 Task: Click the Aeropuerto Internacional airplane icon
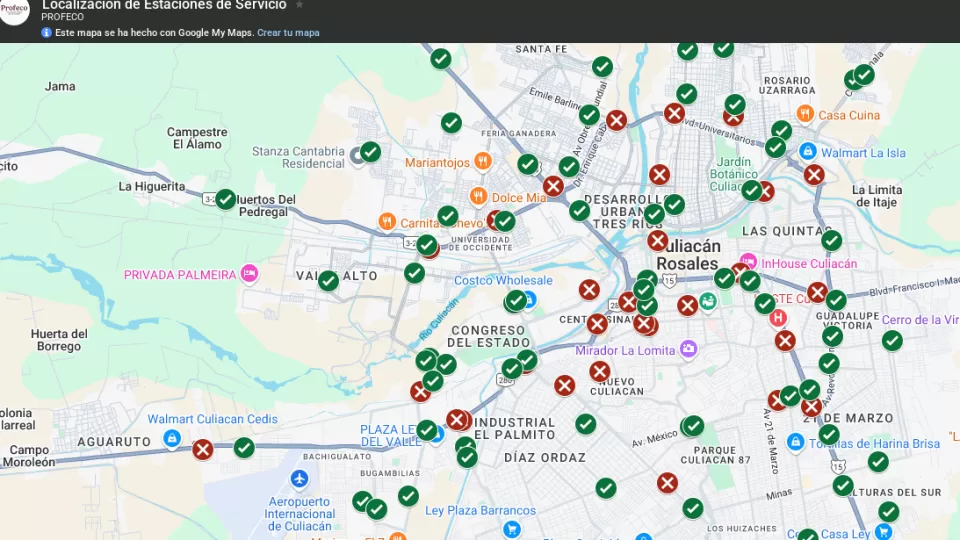pyautogui.click(x=299, y=480)
